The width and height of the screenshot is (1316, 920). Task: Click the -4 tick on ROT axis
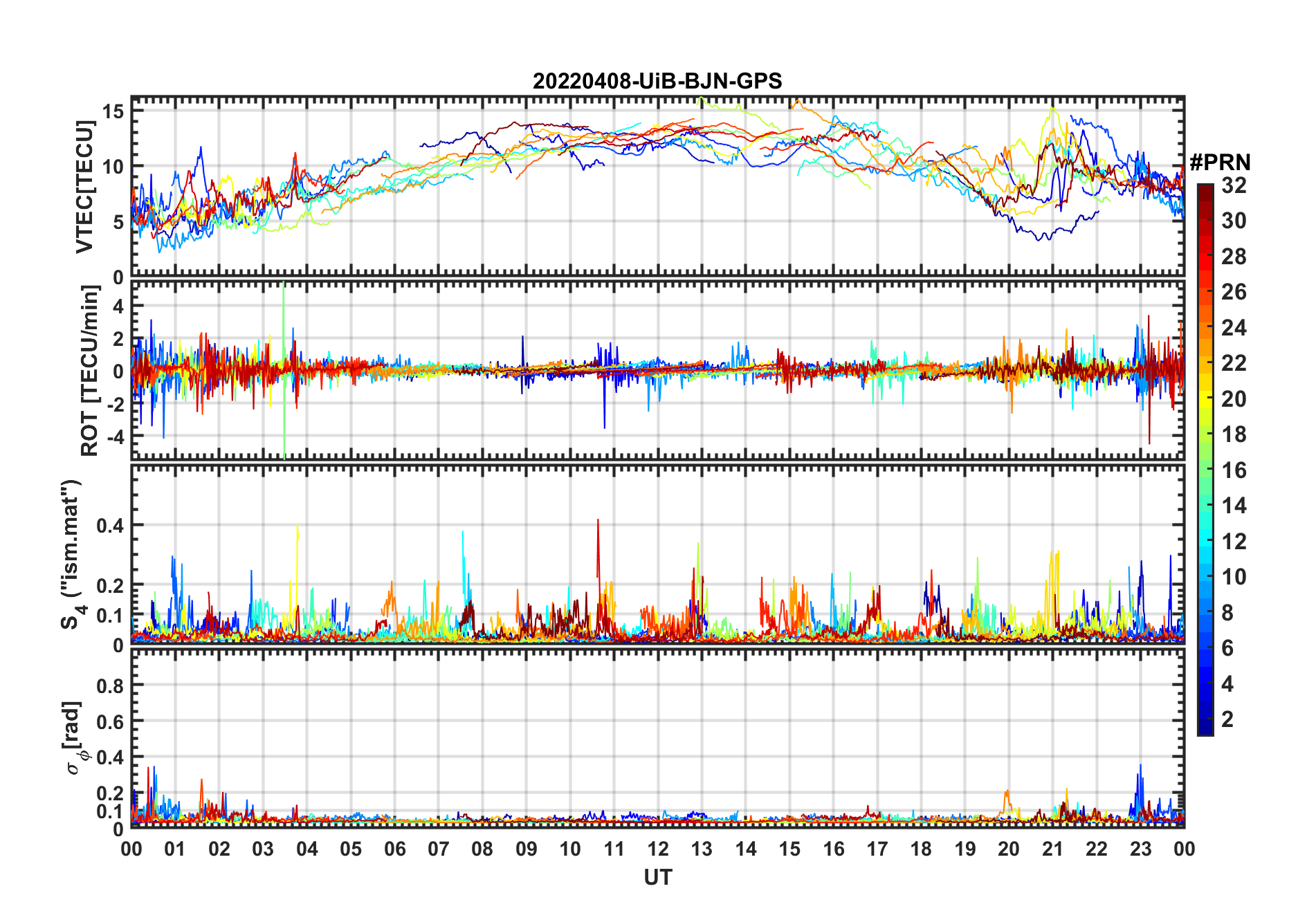coord(115,437)
